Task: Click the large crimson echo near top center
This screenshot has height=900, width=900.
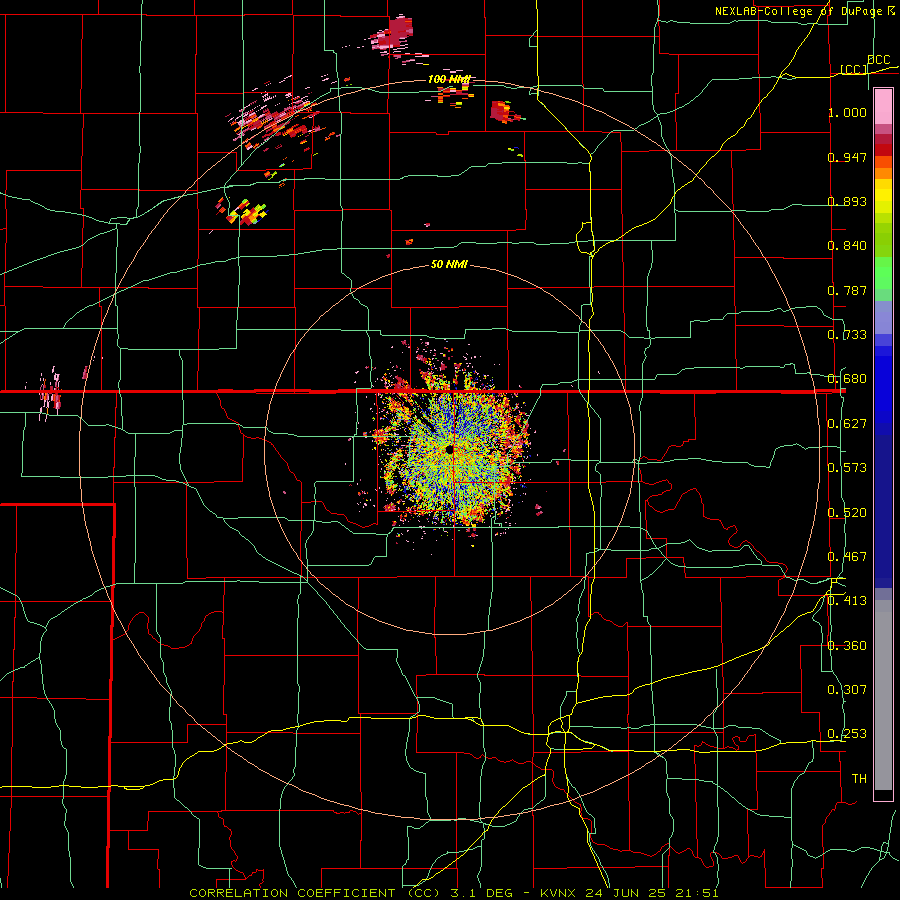Action: click(x=395, y=34)
